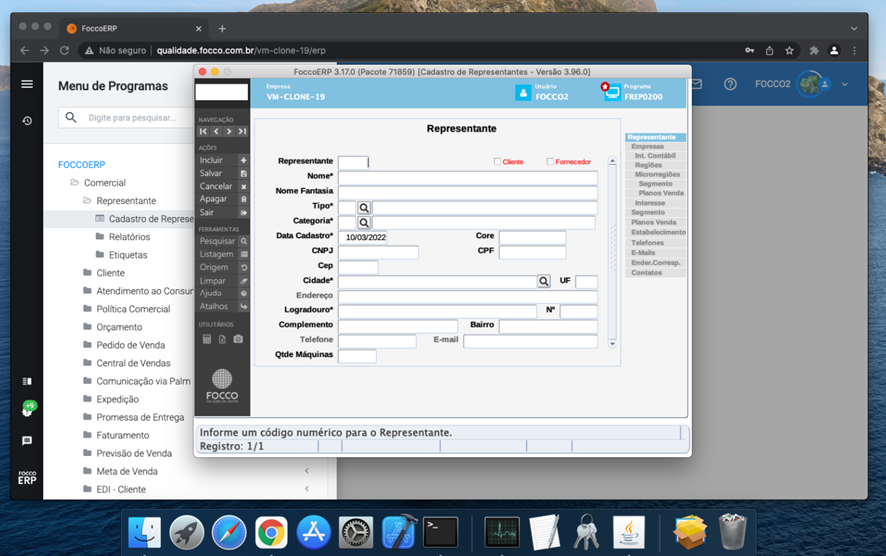Open Terminal from the dock

tap(441, 532)
